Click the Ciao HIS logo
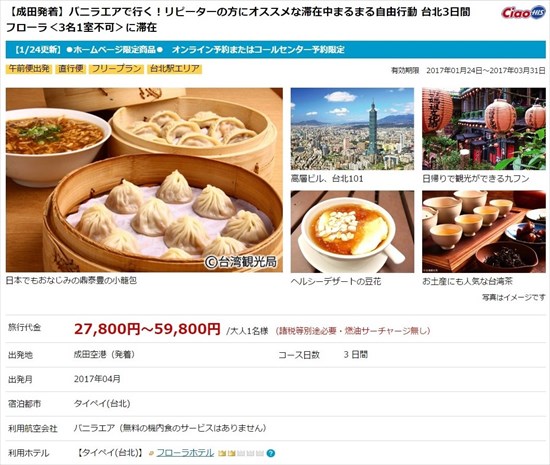The width and height of the screenshot is (550, 465). (x=523, y=13)
